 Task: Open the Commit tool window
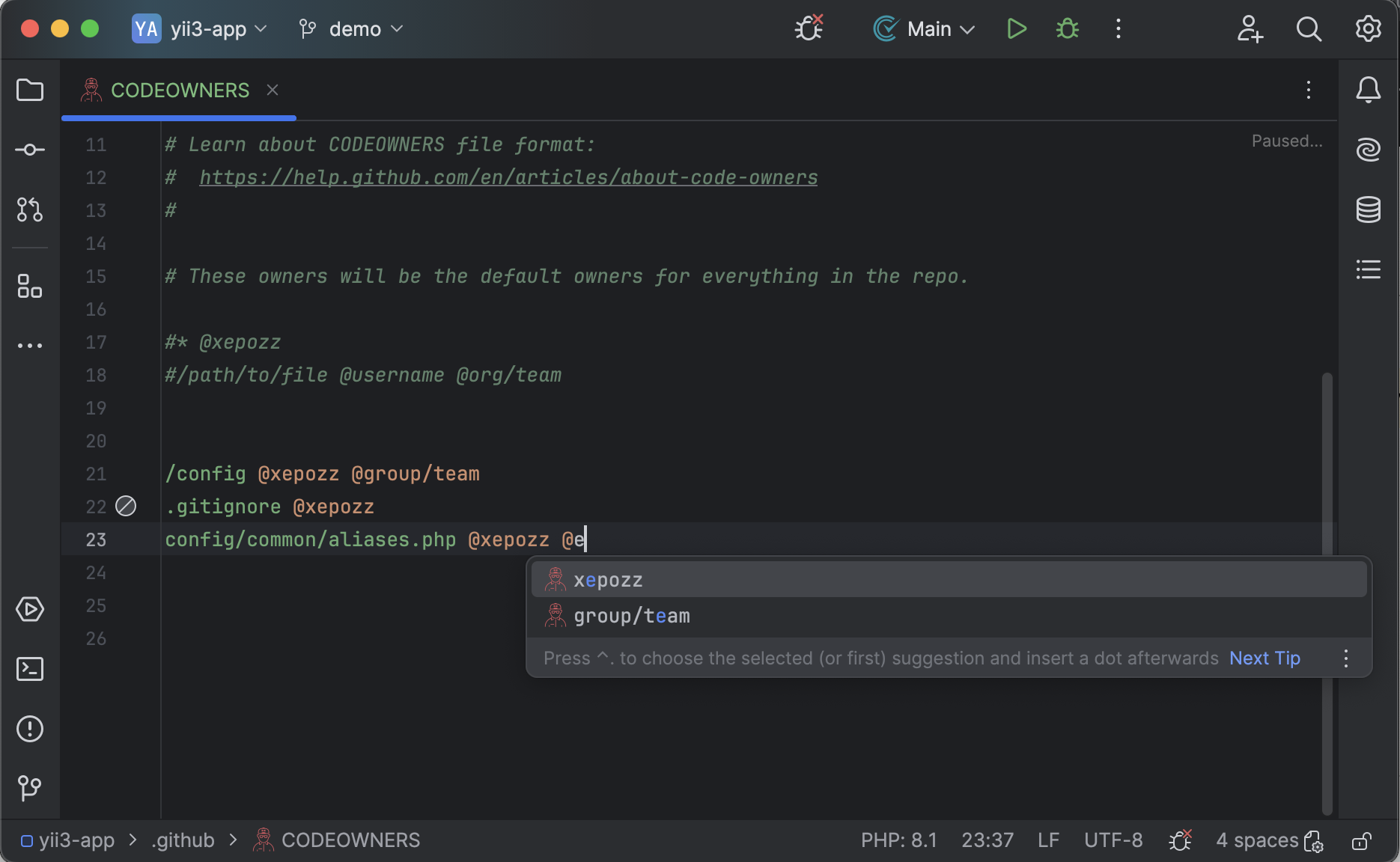30,150
